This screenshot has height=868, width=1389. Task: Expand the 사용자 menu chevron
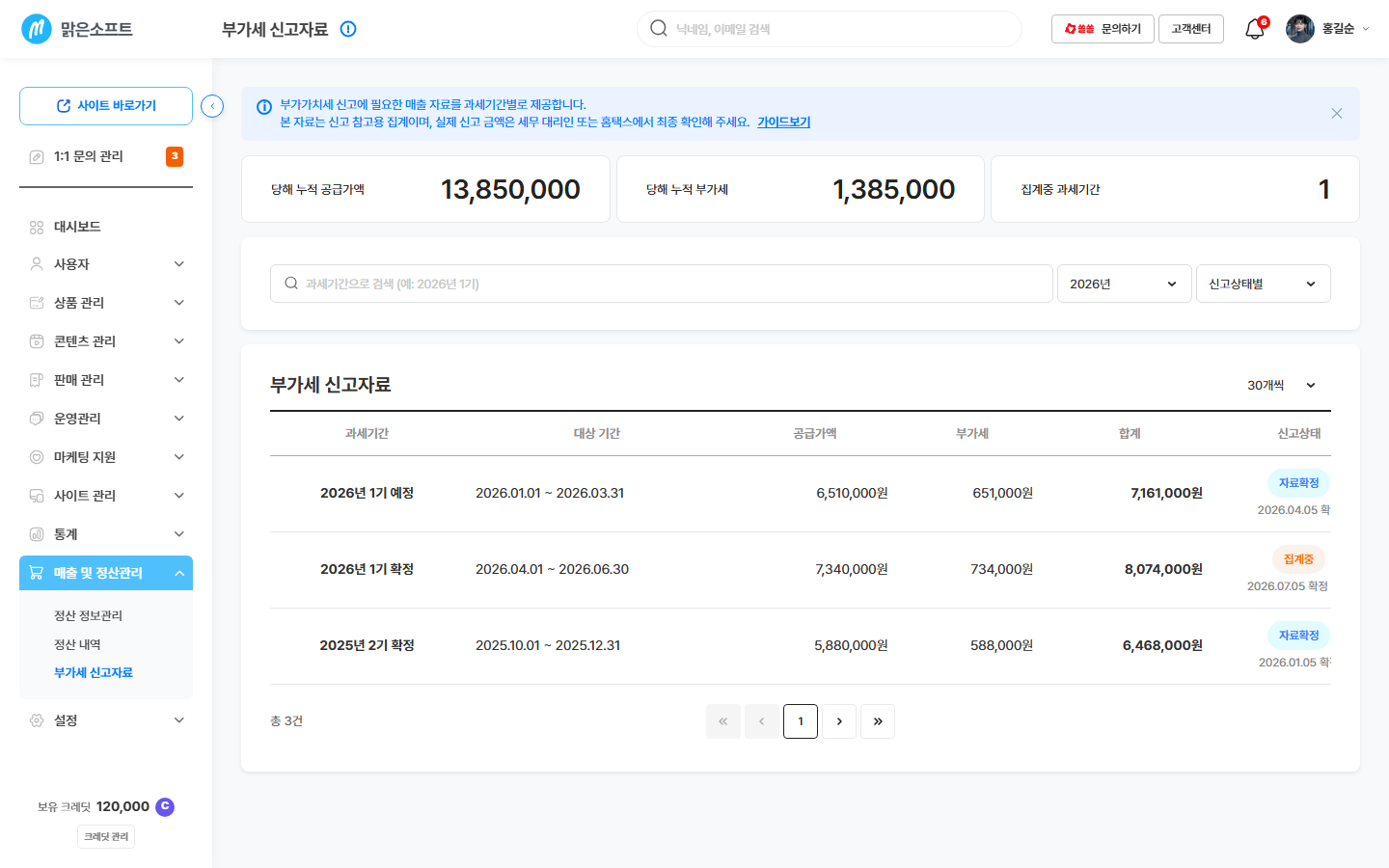tap(179, 264)
